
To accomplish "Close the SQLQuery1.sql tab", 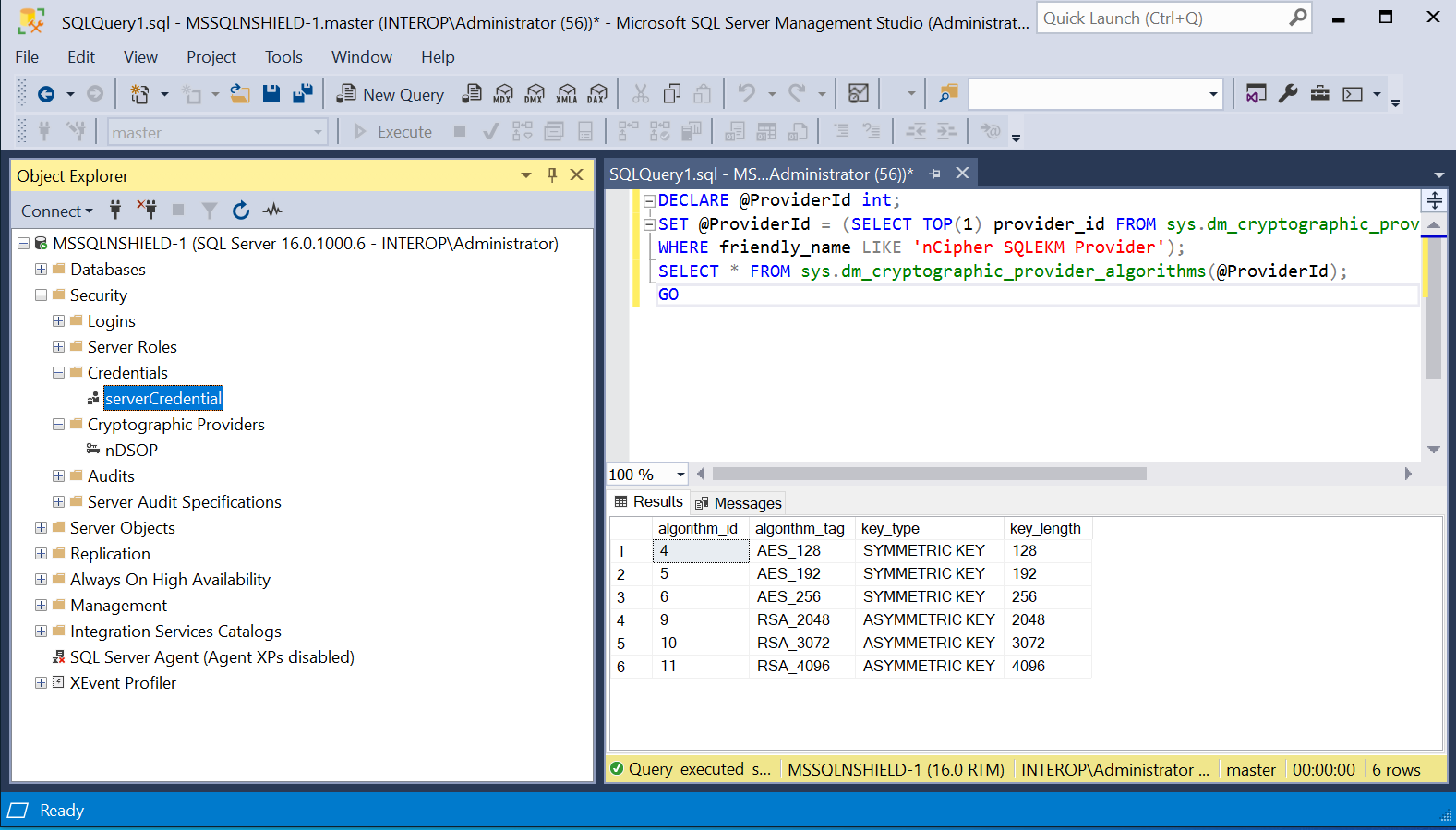I will pyautogui.click(x=962, y=173).
